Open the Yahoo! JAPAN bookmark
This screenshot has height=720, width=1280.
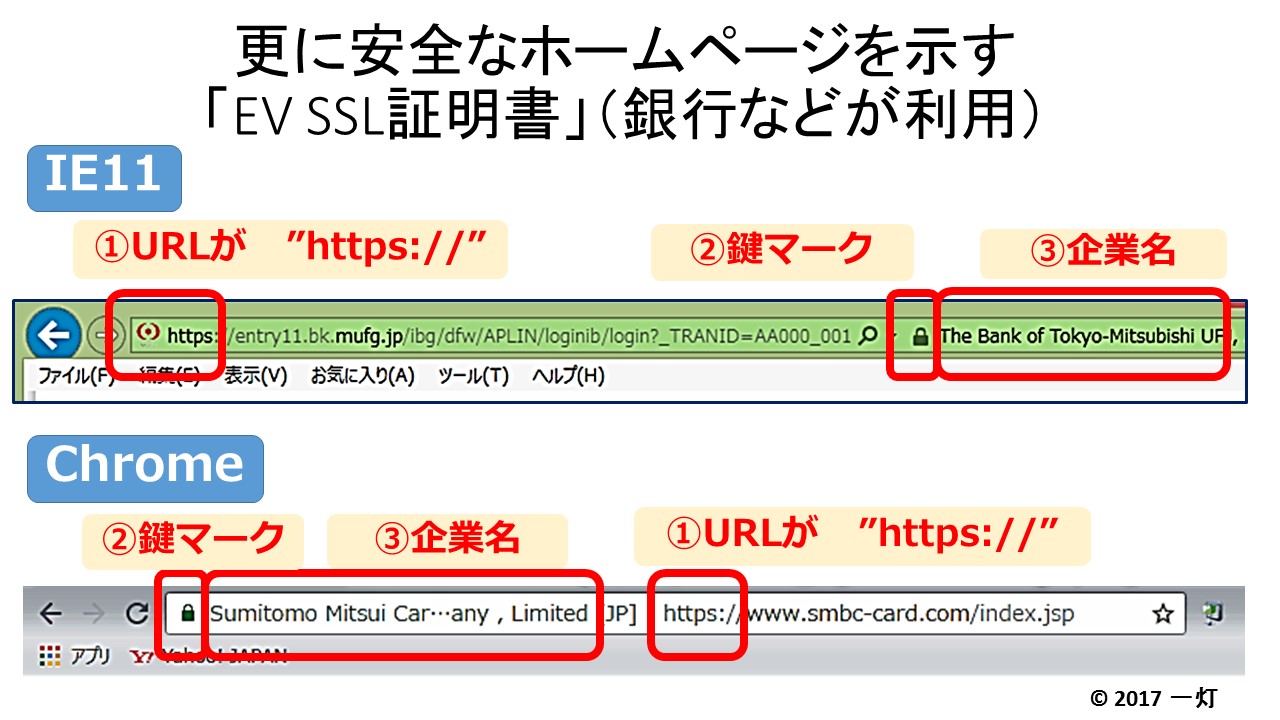(x=209, y=656)
